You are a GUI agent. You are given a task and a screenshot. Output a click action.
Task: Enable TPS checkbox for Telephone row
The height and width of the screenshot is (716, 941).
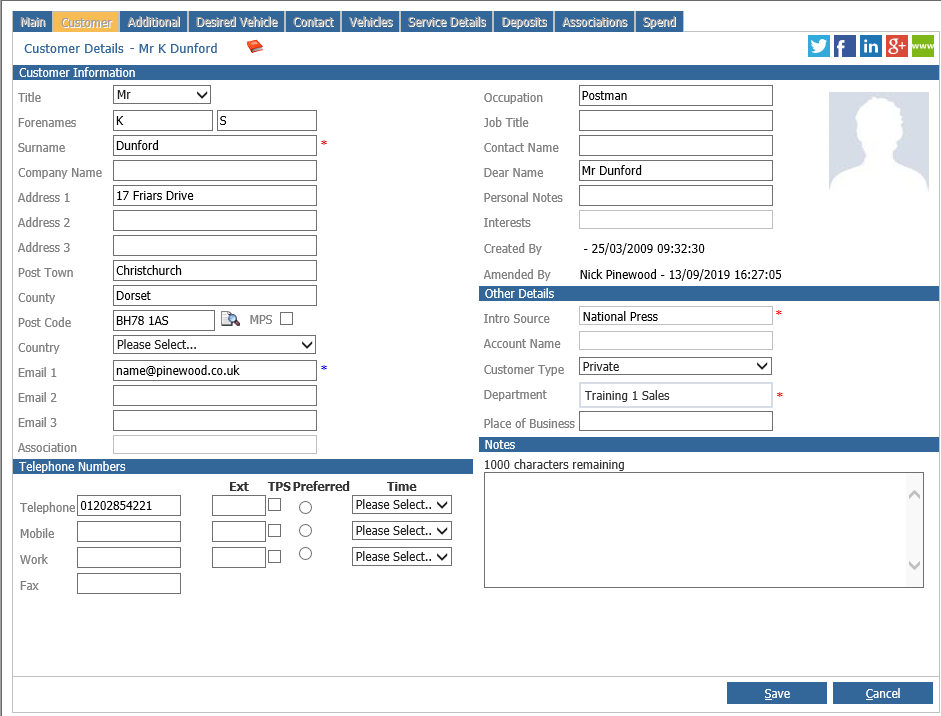click(274, 505)
